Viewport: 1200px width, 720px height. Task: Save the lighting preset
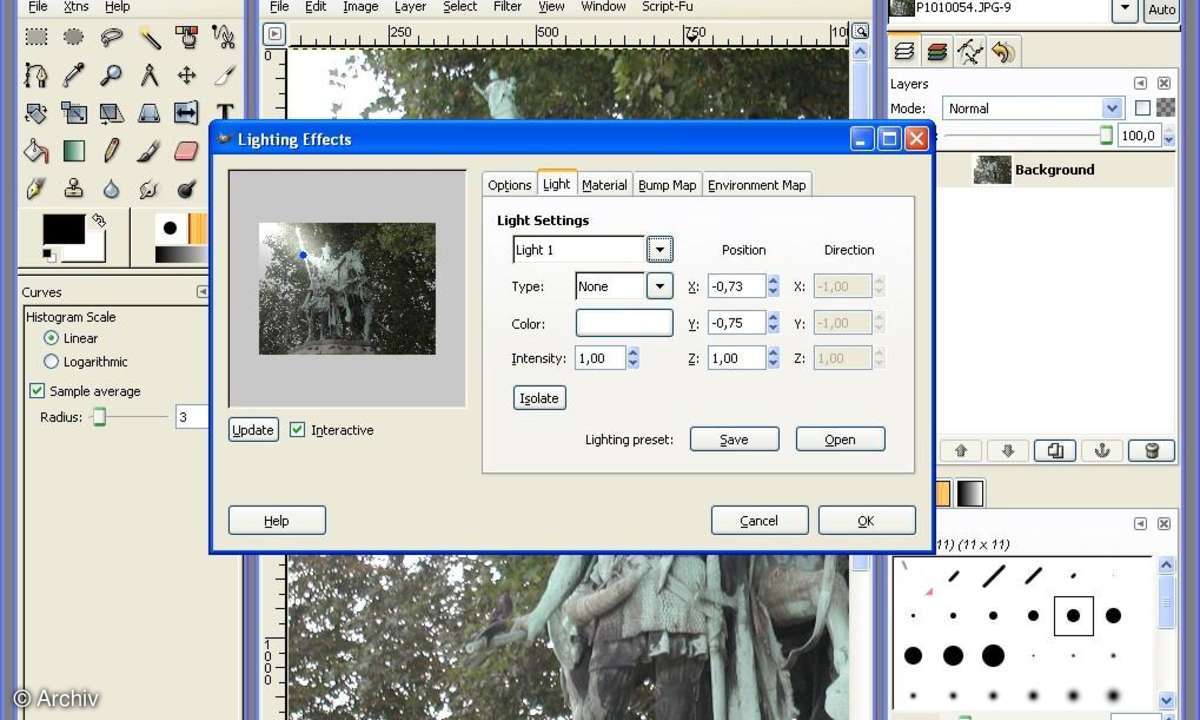tap(734, 439)
